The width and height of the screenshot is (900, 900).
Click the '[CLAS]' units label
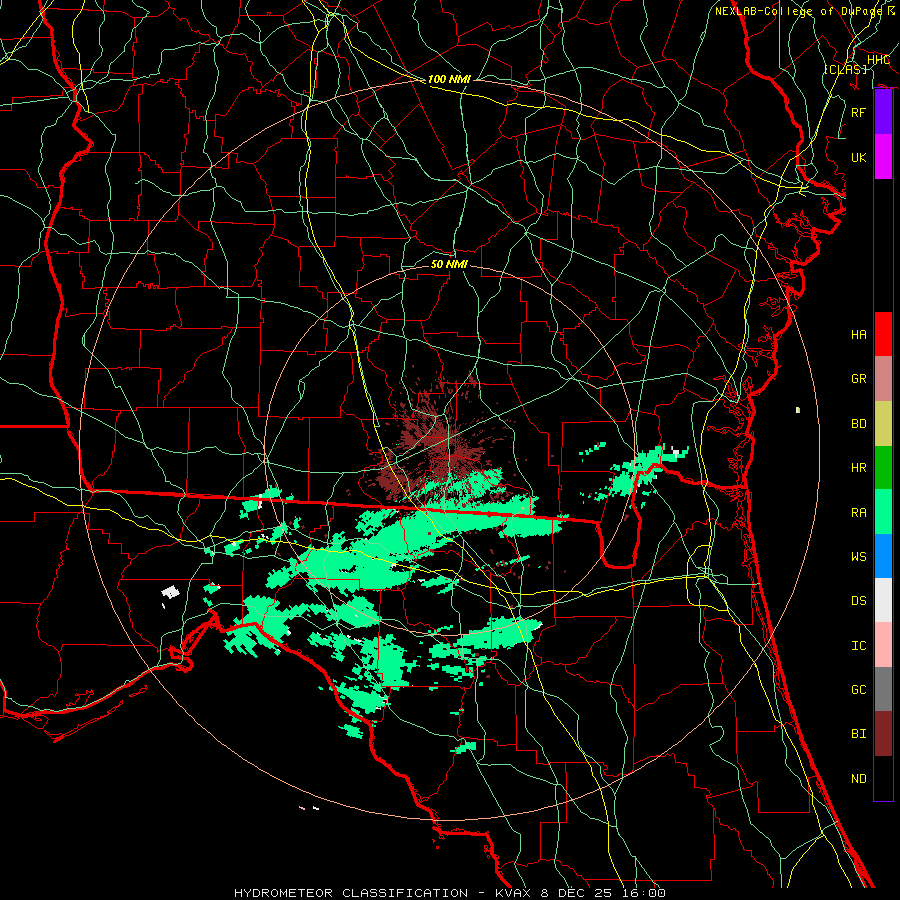pos(845,69)
